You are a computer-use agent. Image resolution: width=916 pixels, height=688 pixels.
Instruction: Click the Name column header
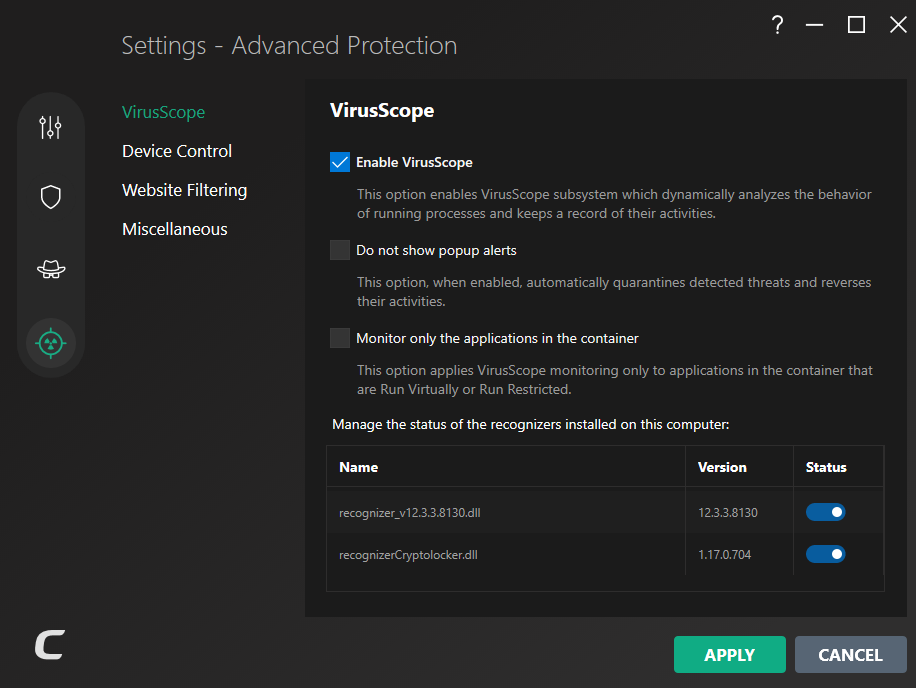[359, 467]
